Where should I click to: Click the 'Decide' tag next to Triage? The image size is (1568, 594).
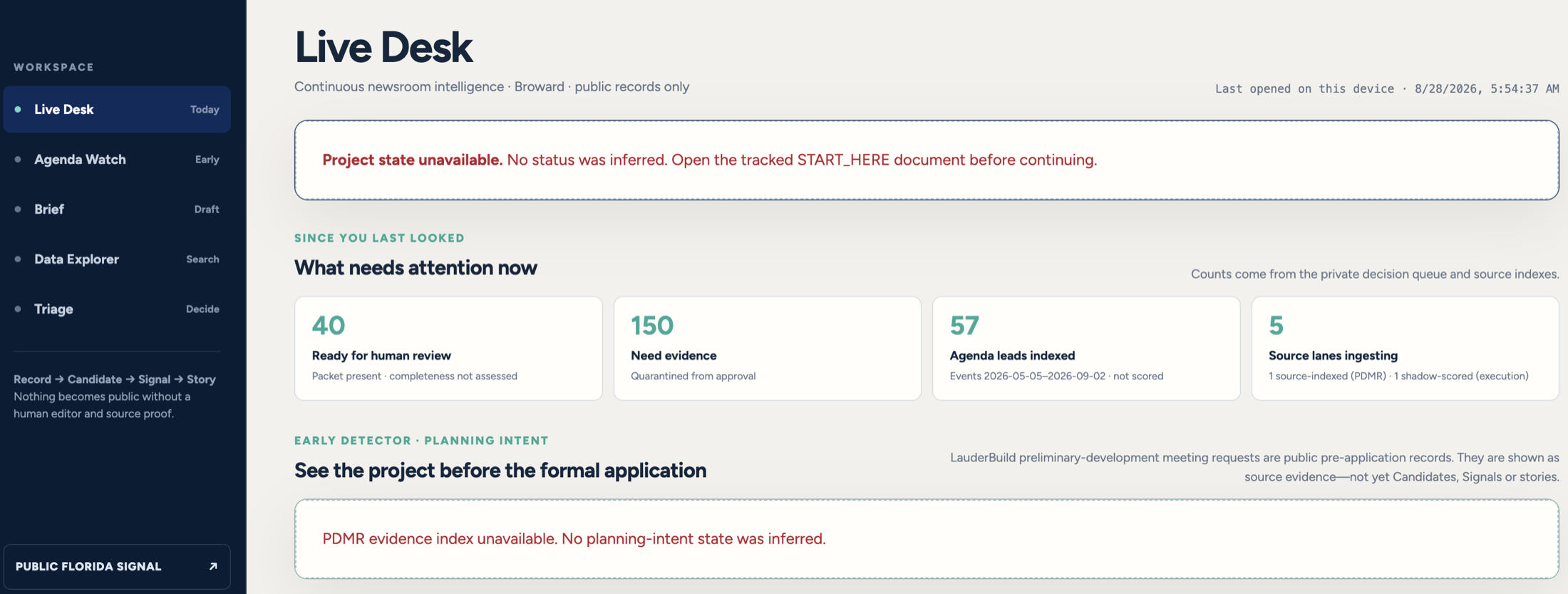(x=202, y=309)
